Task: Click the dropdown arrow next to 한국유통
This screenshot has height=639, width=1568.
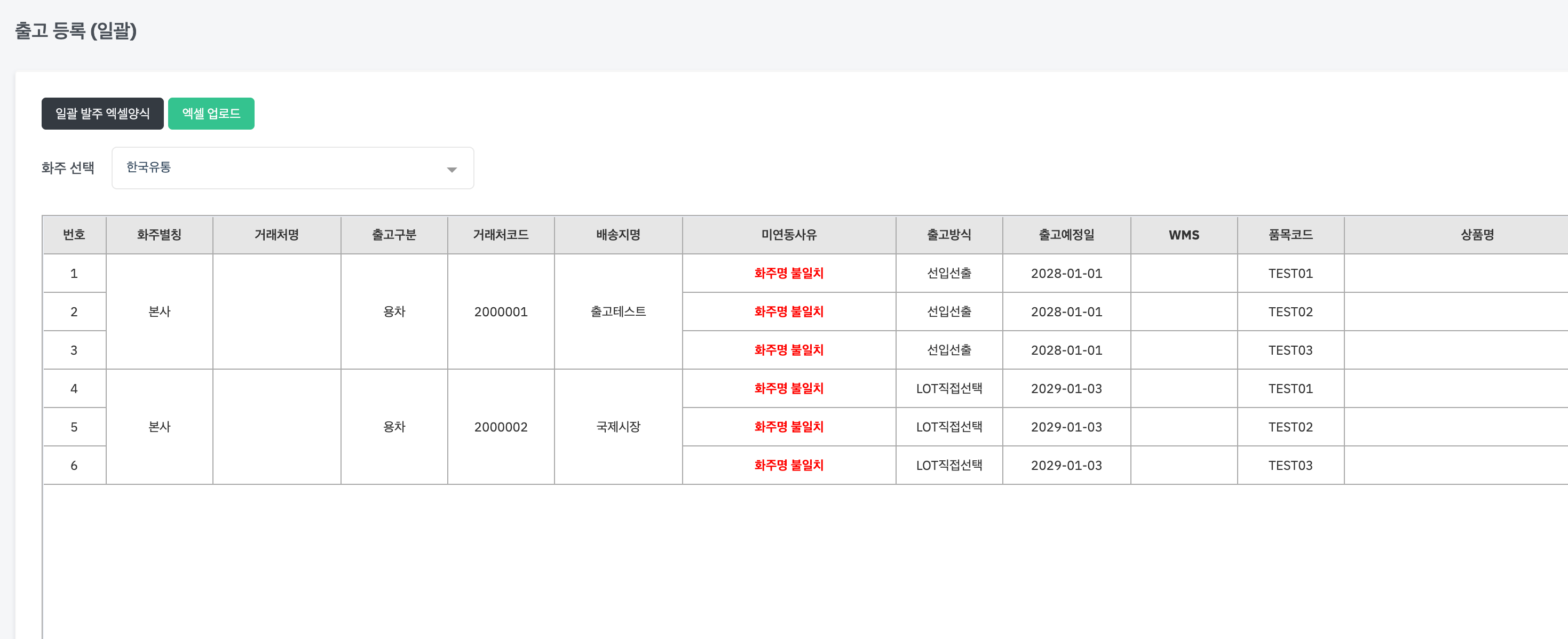Action: [x=451, y=170]
